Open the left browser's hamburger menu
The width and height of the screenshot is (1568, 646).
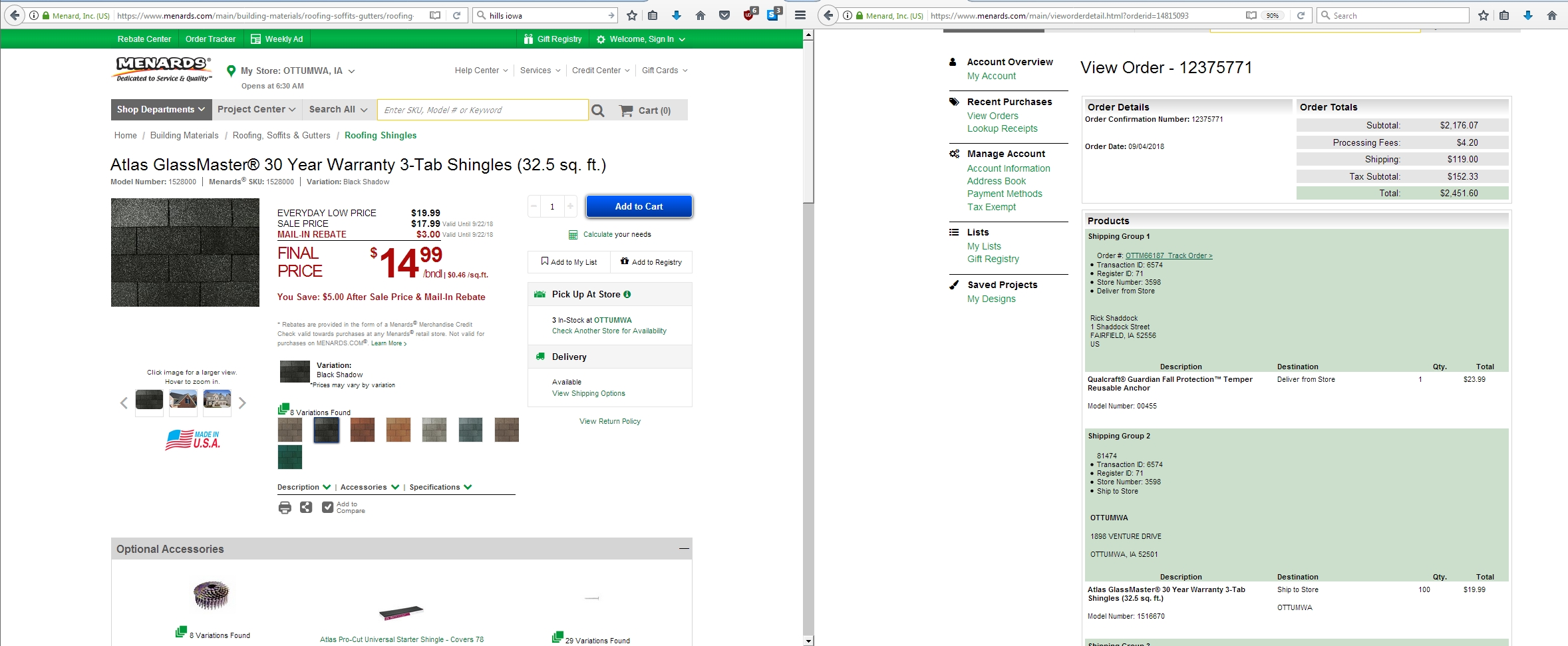pyautogui.click(x=800, y=15)
